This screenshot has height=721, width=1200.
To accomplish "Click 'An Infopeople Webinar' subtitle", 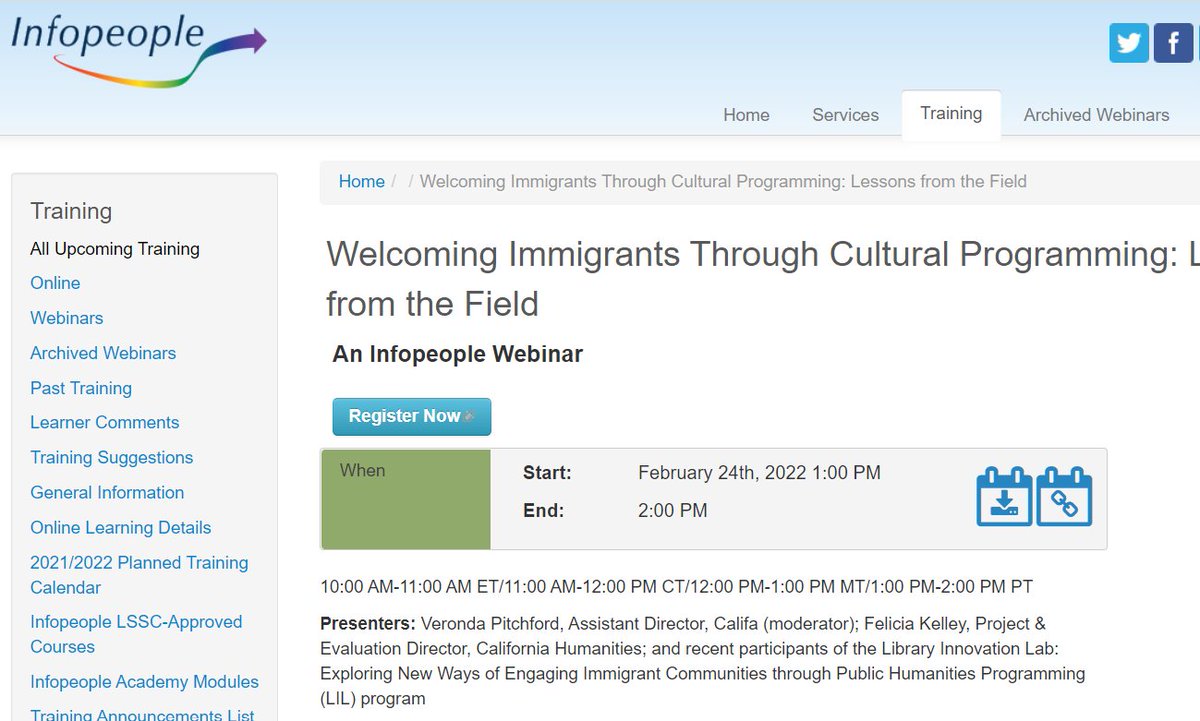I will pos(457,354).
